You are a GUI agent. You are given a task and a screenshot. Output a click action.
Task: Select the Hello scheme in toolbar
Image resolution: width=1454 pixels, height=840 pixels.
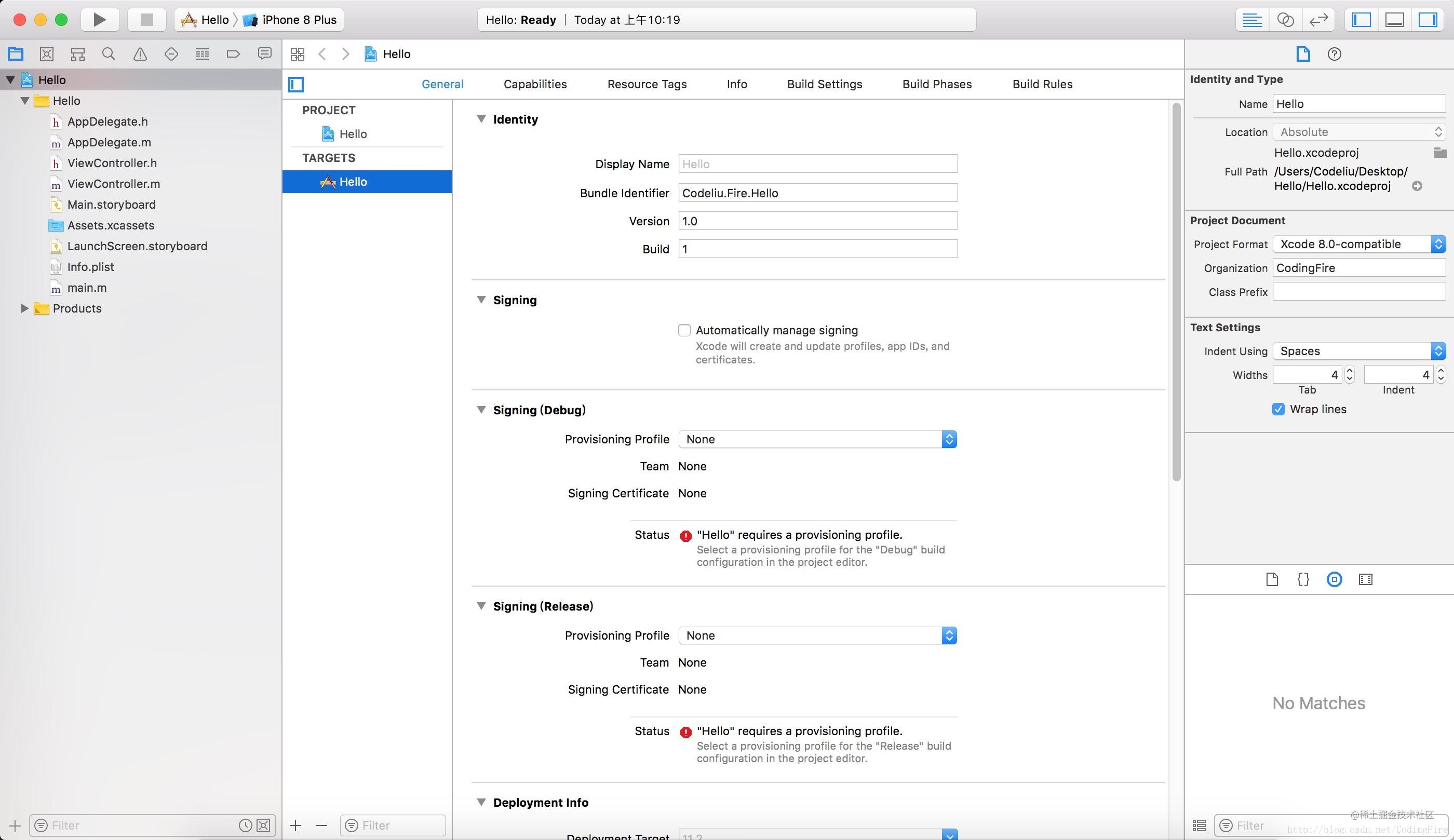[x=206, y=20]
